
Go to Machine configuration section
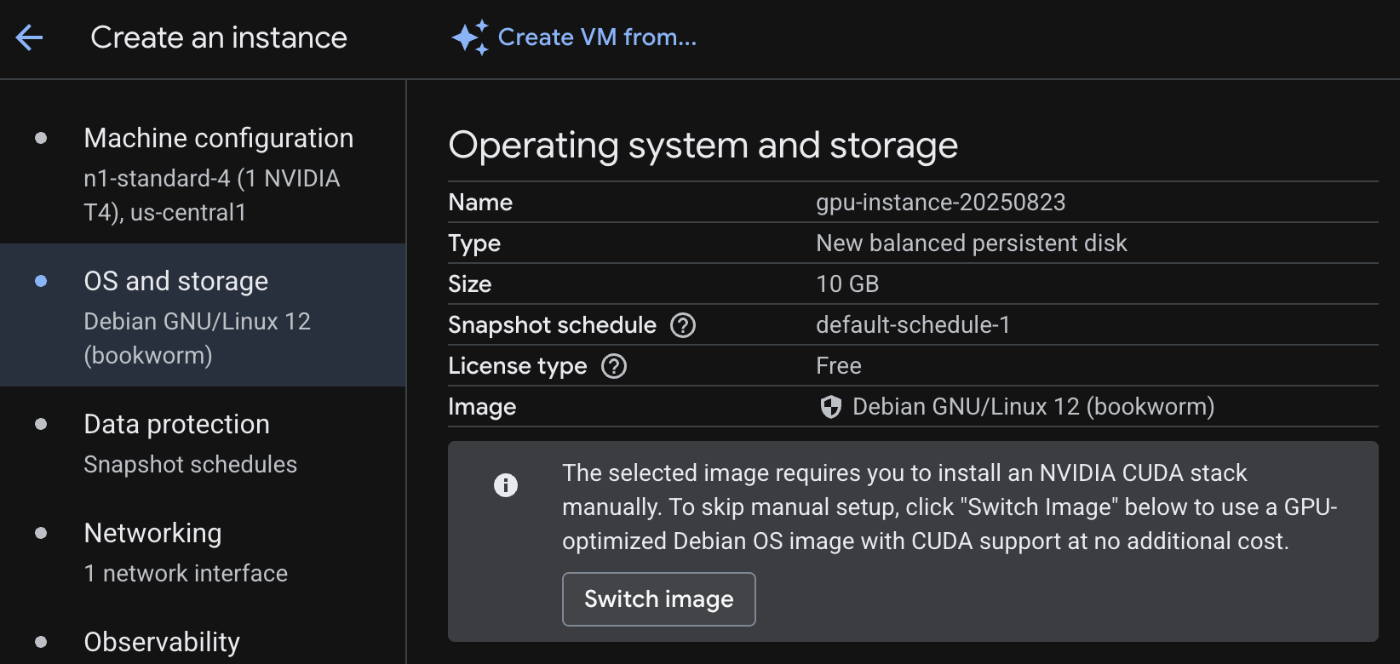tap(203, 174)
